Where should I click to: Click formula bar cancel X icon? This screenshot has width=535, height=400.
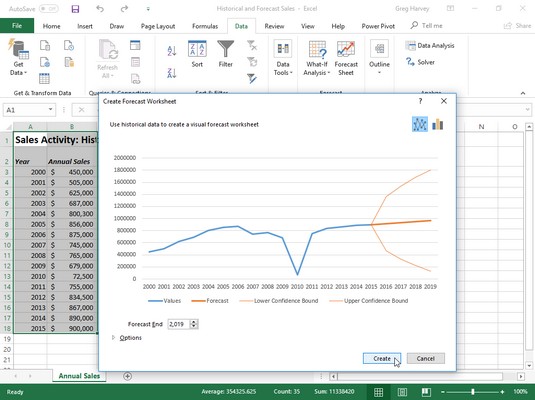tap(82, 110)
